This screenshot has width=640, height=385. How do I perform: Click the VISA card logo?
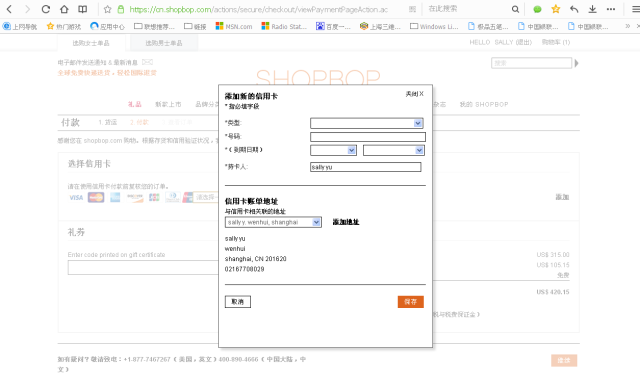click(x=76, y=198)
